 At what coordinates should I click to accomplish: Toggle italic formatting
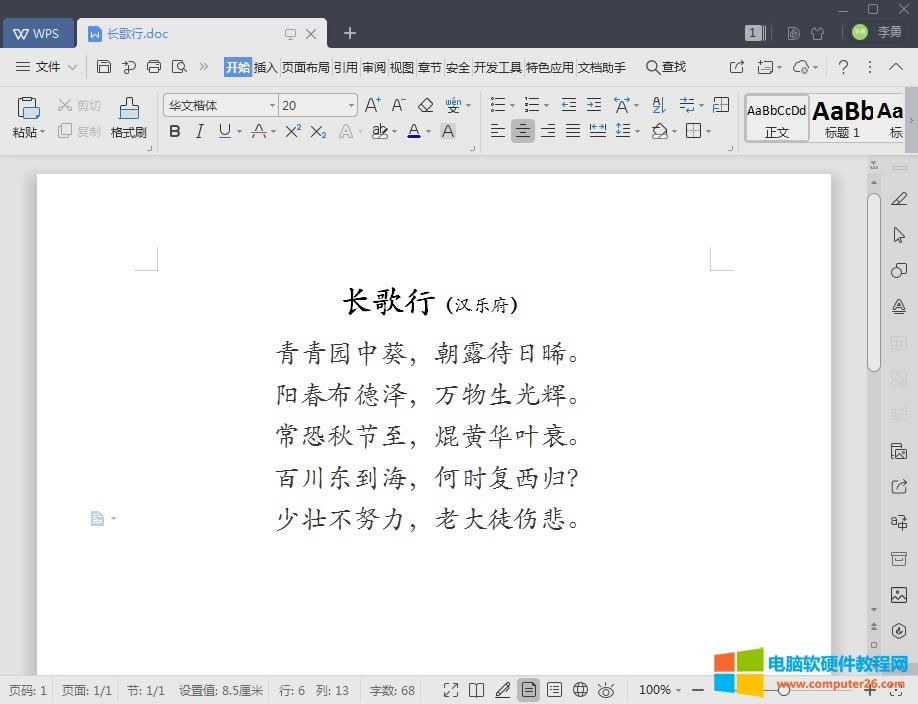click(x=198, y=130)
